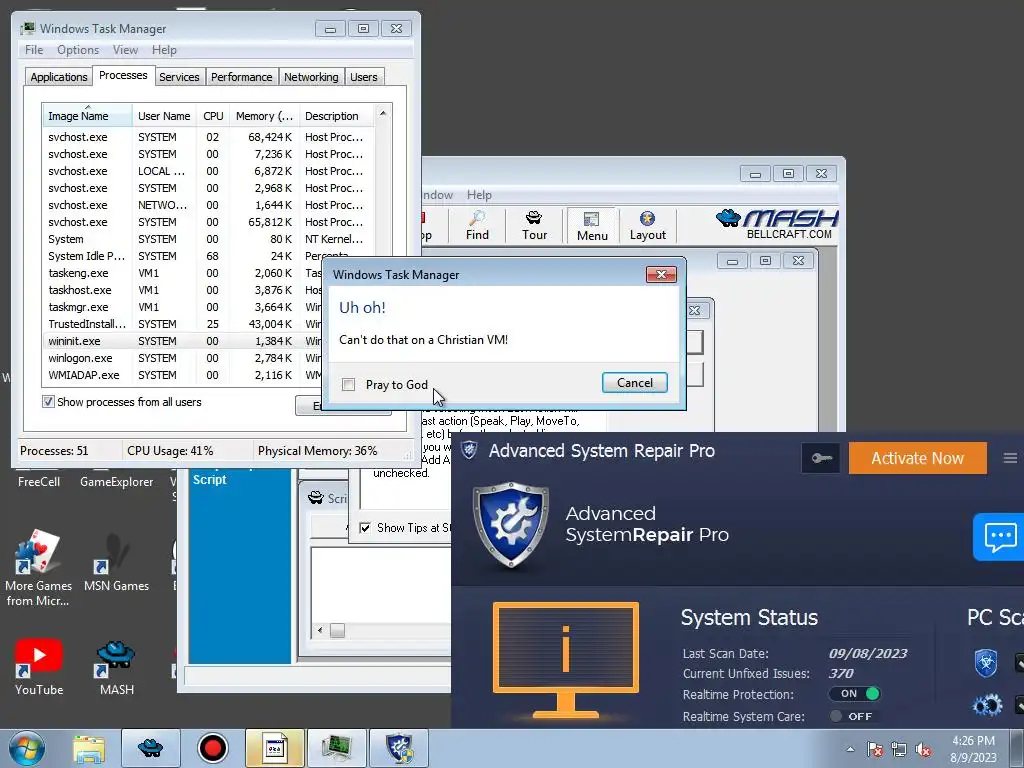Viewport: 1024px width, 768px height.
Task: Click the muted volume tray icon
Action: 923,750
